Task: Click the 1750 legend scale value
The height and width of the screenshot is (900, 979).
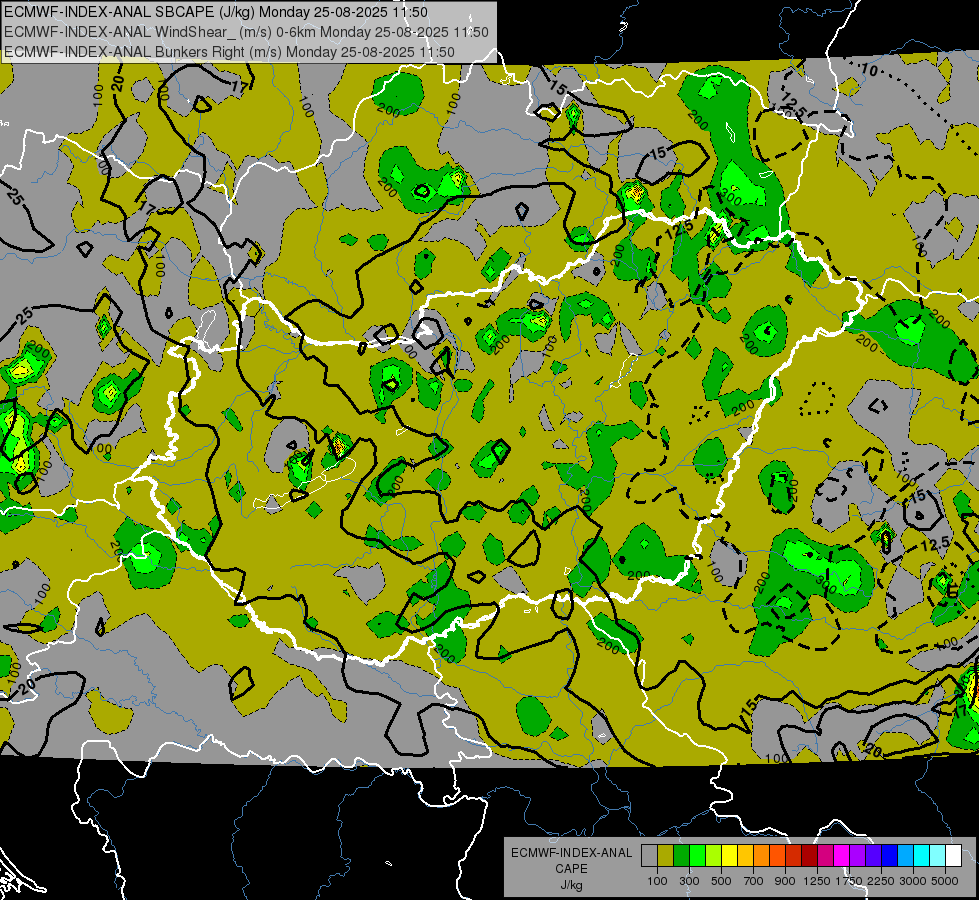Action: tap(849, 881)
